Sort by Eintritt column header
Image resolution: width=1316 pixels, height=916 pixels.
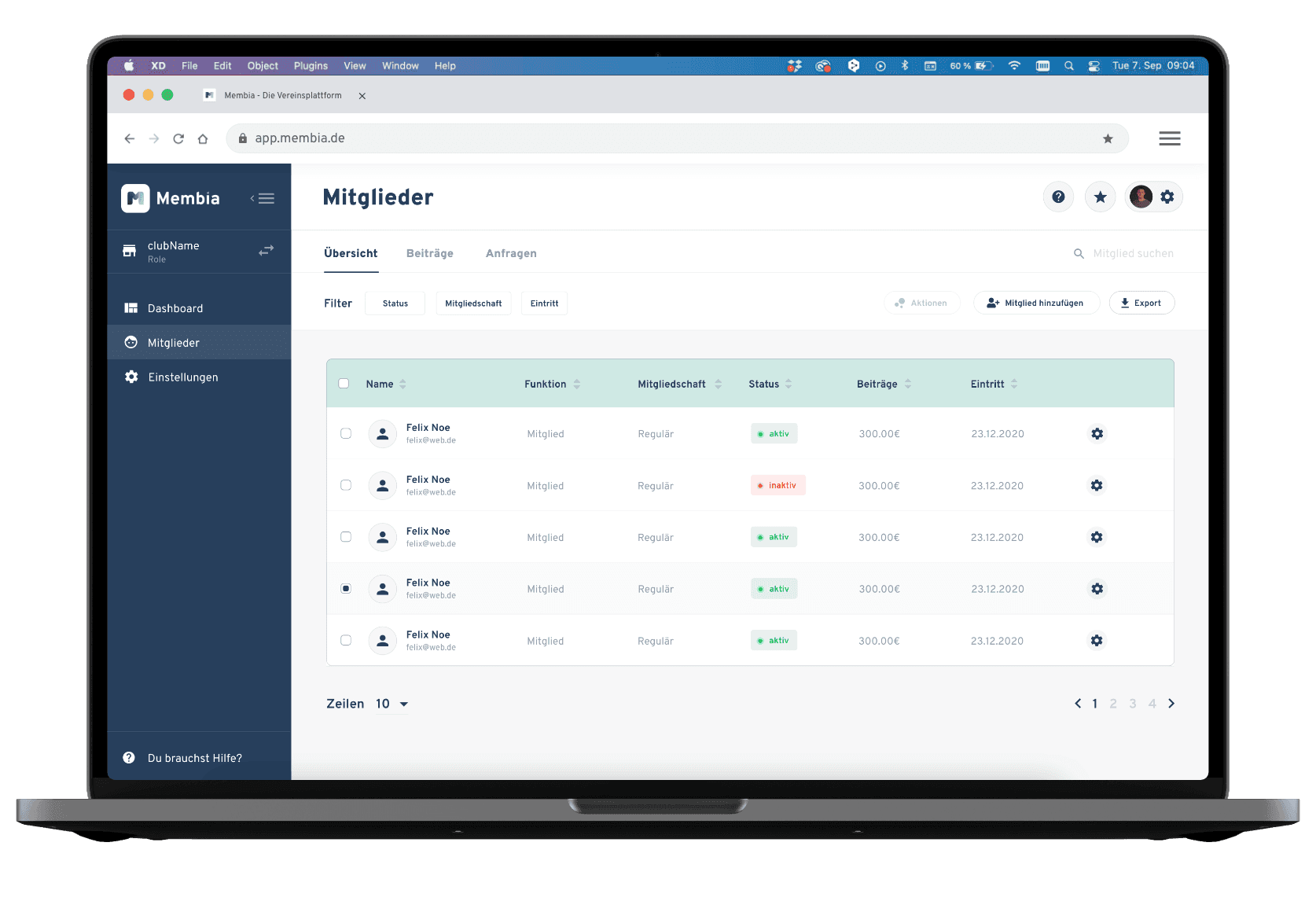pos(994,384)
